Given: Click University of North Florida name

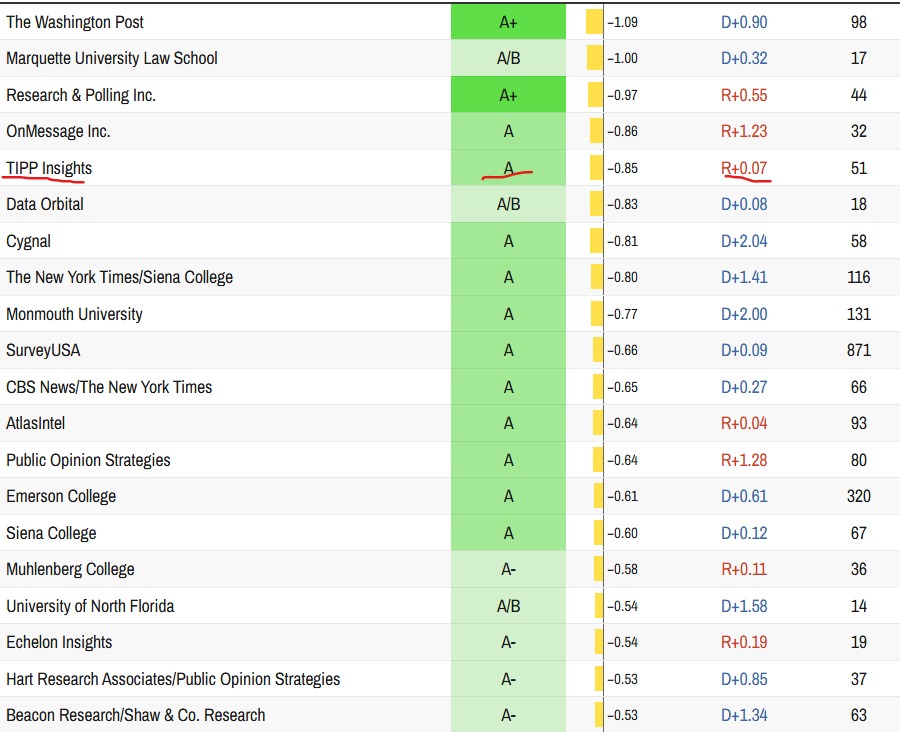Looking at the screenshot, I should (90, 605).
